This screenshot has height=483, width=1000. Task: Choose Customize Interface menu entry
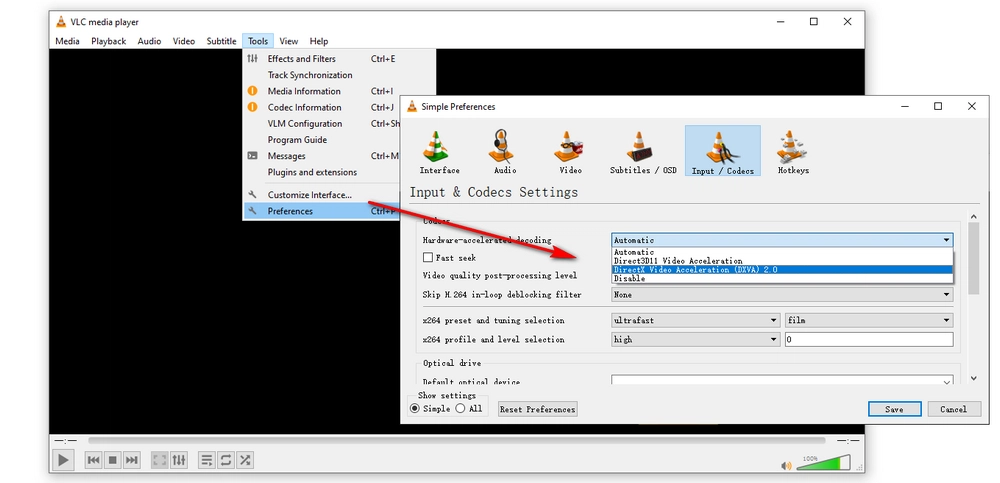[x=322, y=195]
